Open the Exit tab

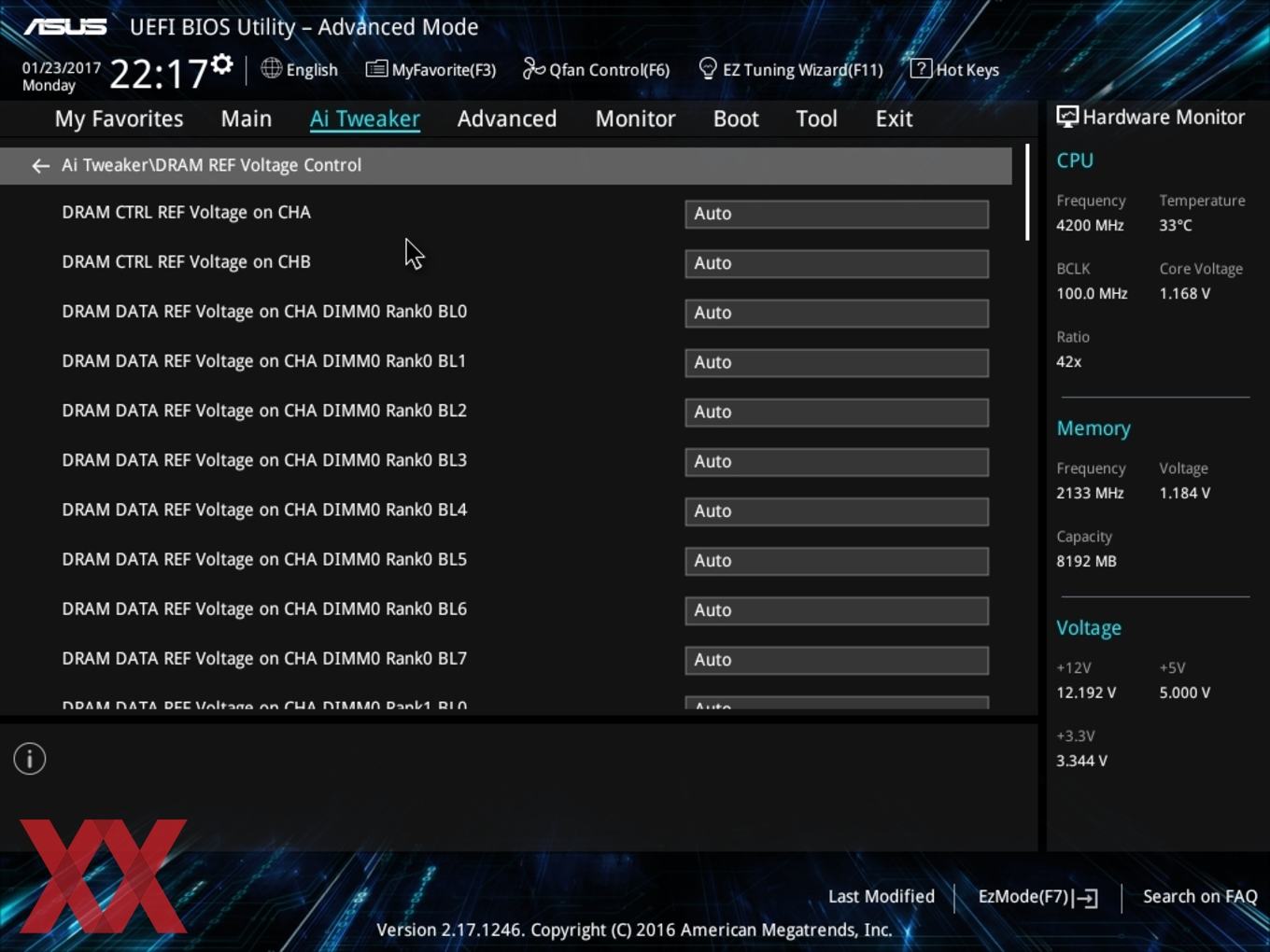pos(894,119)
